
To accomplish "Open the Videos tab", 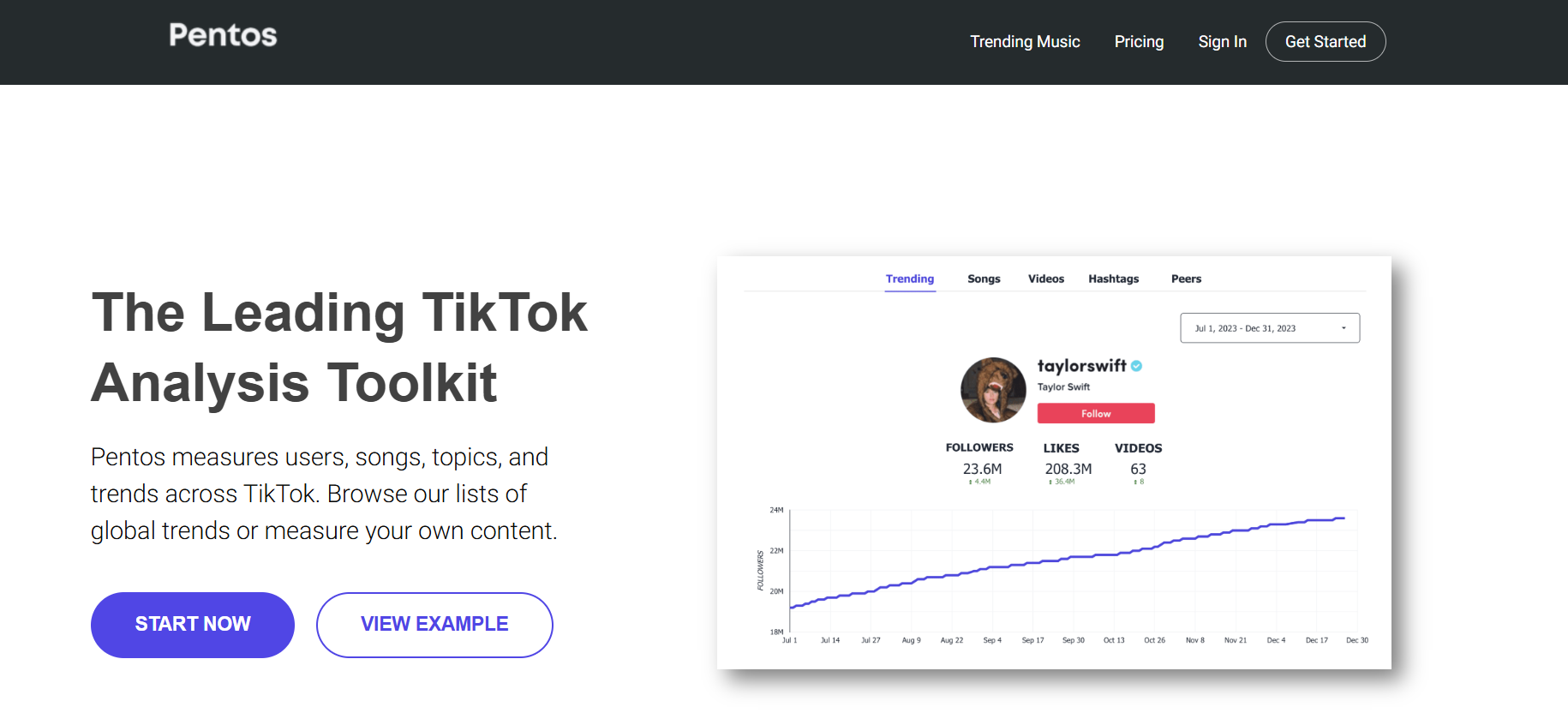I will pos(1045,279).
